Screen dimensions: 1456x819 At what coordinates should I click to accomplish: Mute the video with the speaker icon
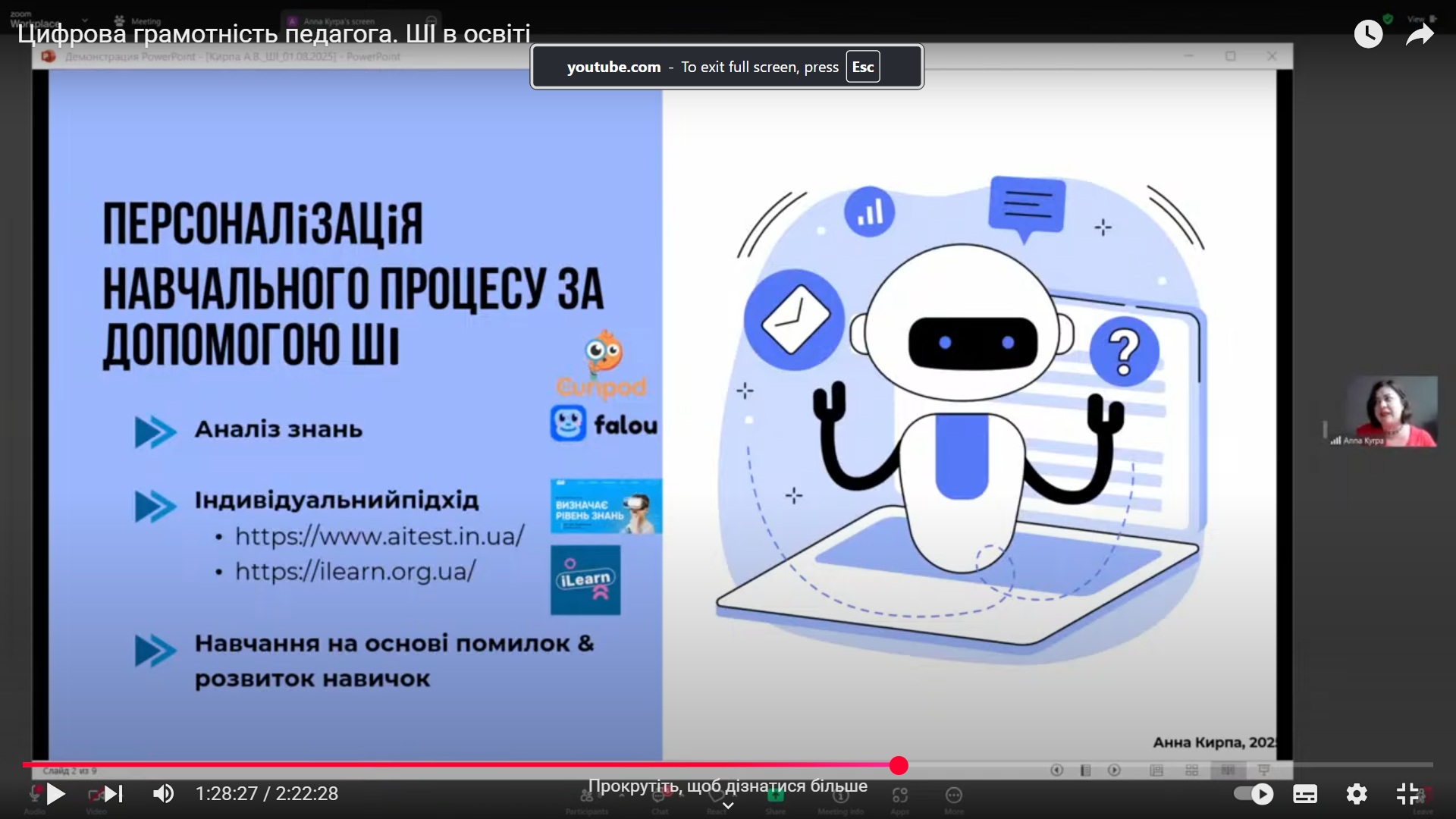(163, 794)
